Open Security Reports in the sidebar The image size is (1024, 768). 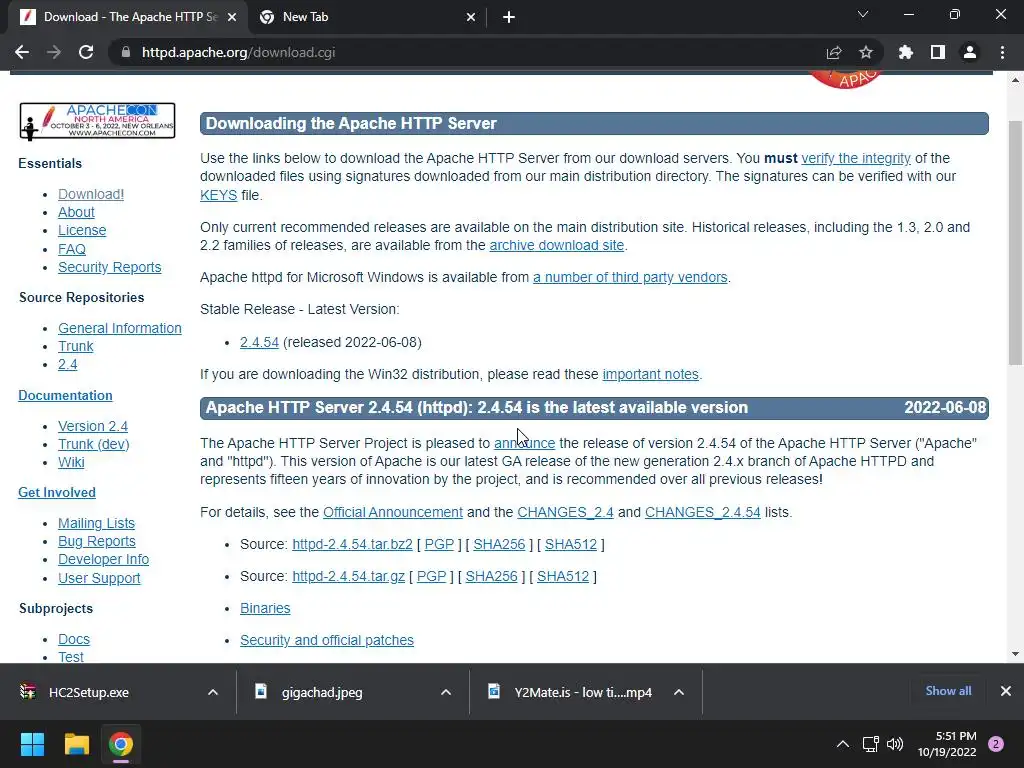pyautogui.click(x=110, y=267)
